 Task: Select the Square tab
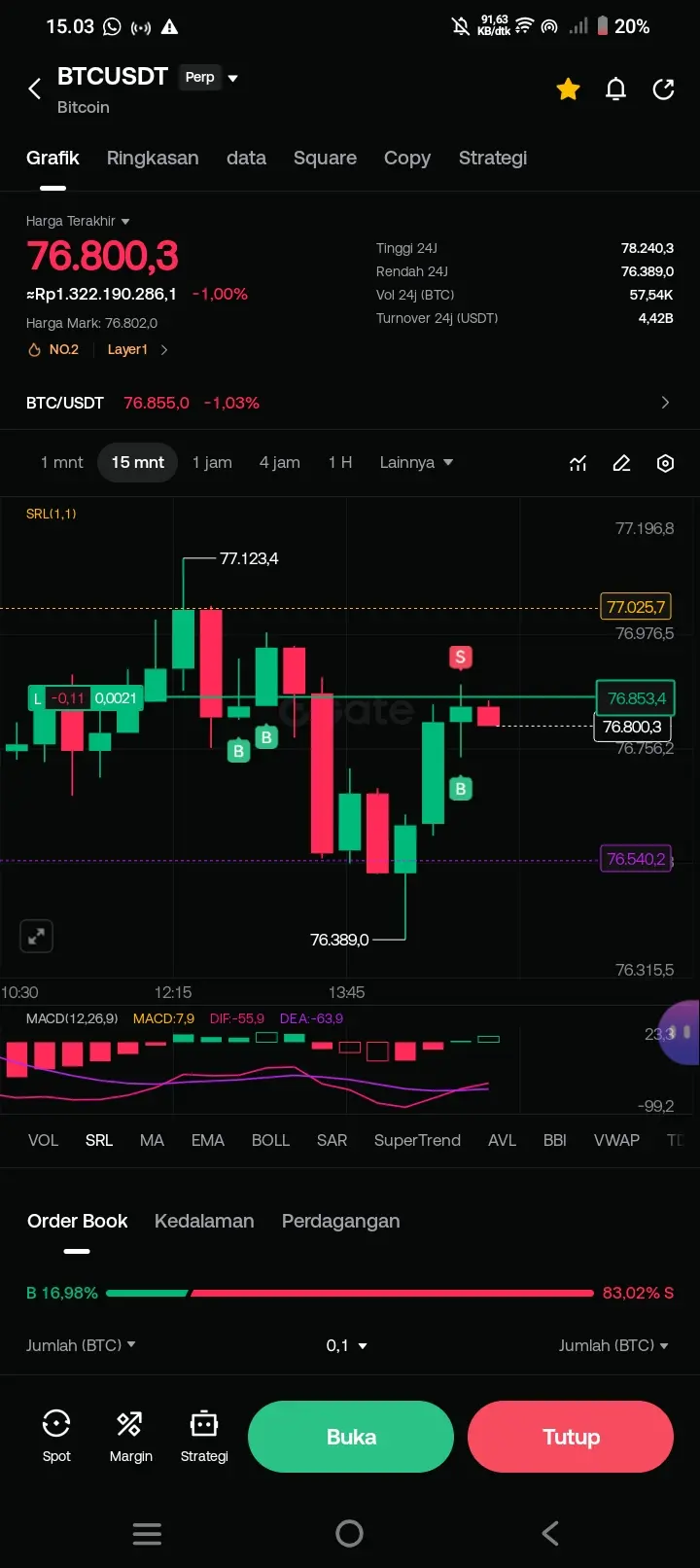325,158
